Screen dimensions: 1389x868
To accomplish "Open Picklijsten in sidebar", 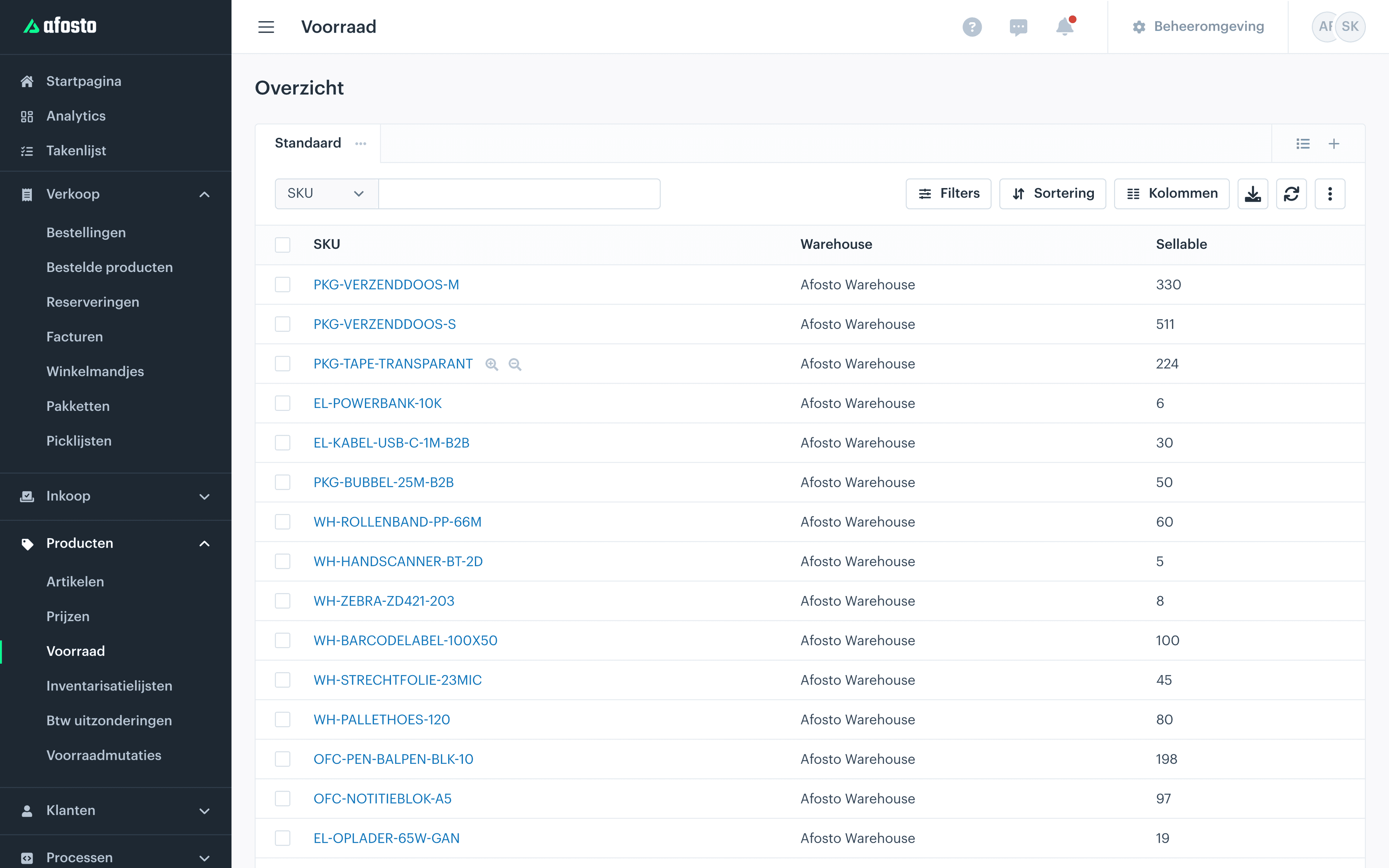I will pos(79,441).
